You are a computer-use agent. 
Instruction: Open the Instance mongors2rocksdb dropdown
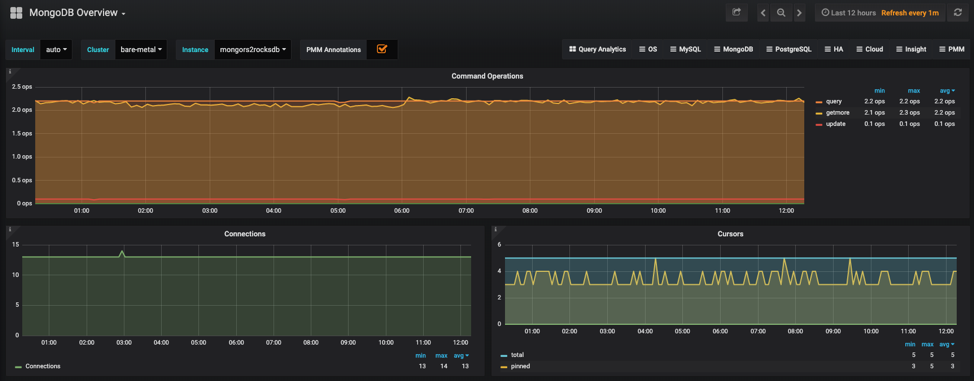coord(253,49)
